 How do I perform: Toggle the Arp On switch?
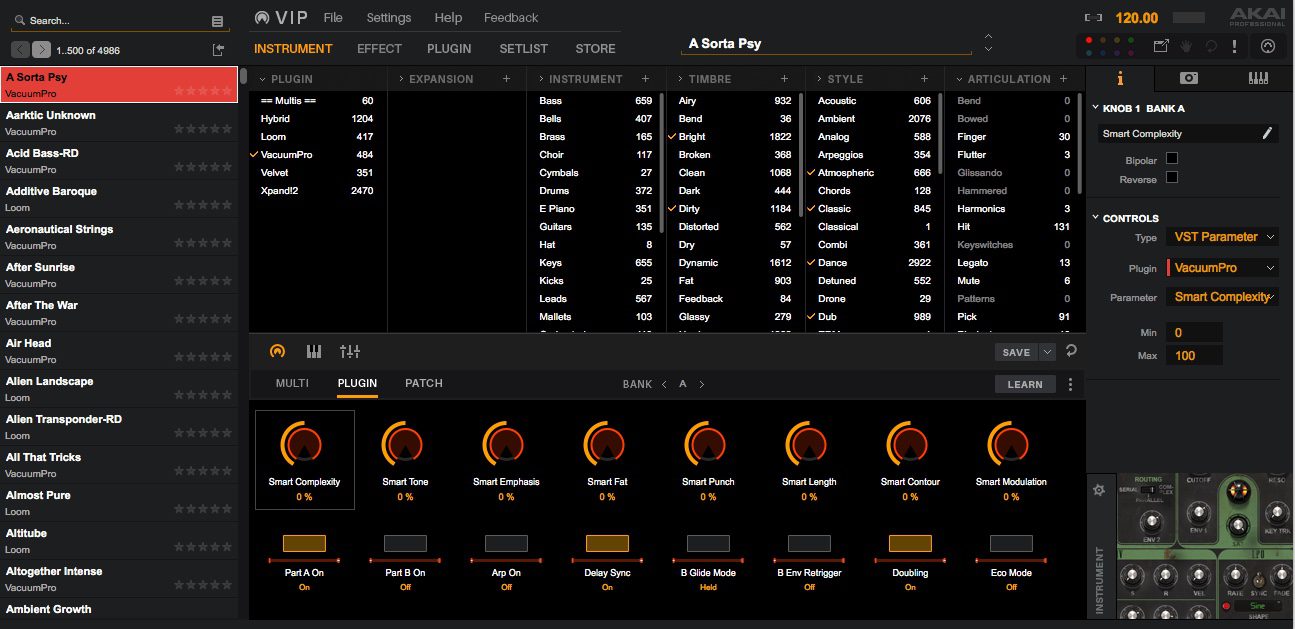pos(506,543)
